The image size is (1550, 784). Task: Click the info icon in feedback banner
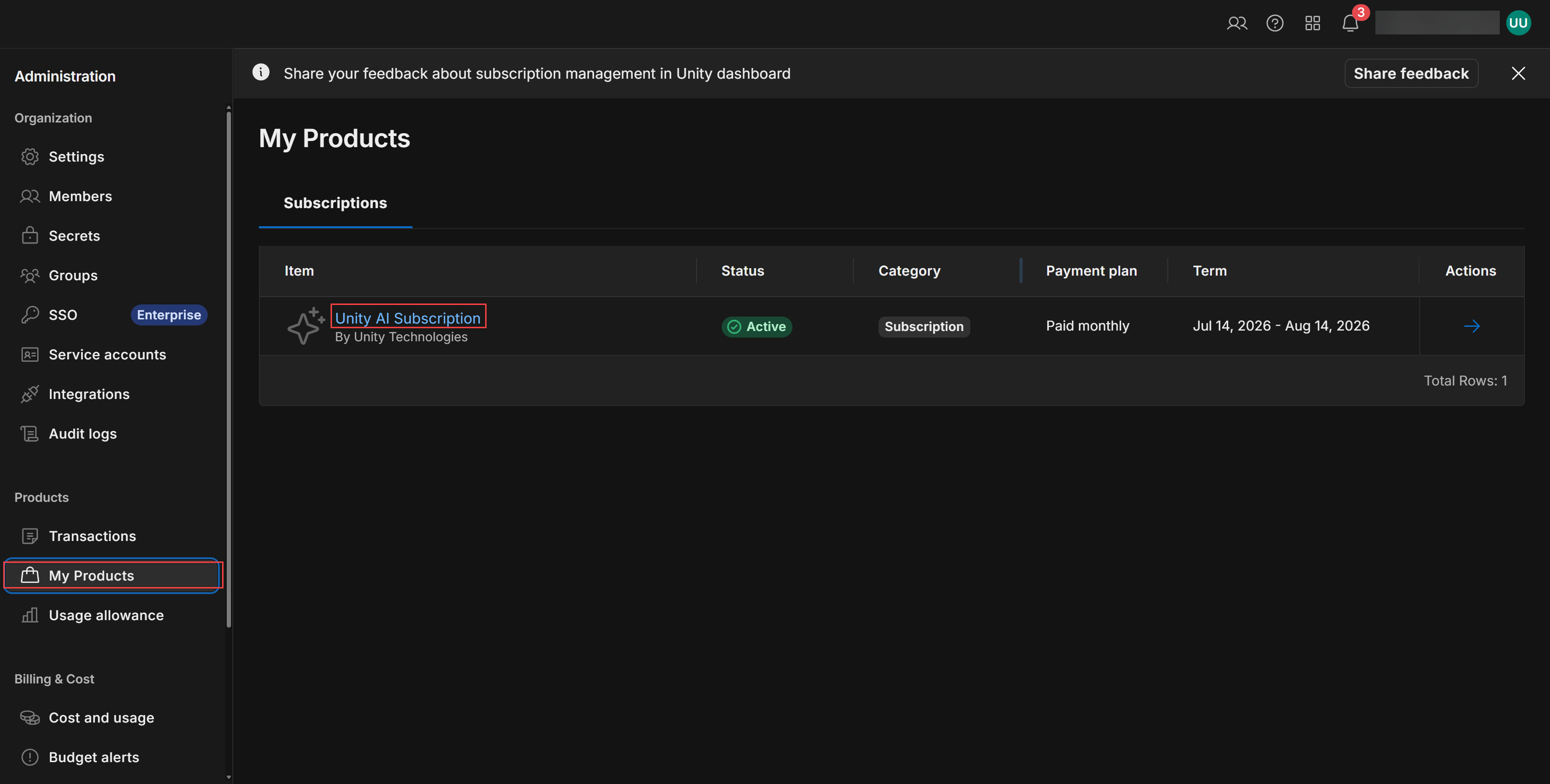[x=261, y=72]
